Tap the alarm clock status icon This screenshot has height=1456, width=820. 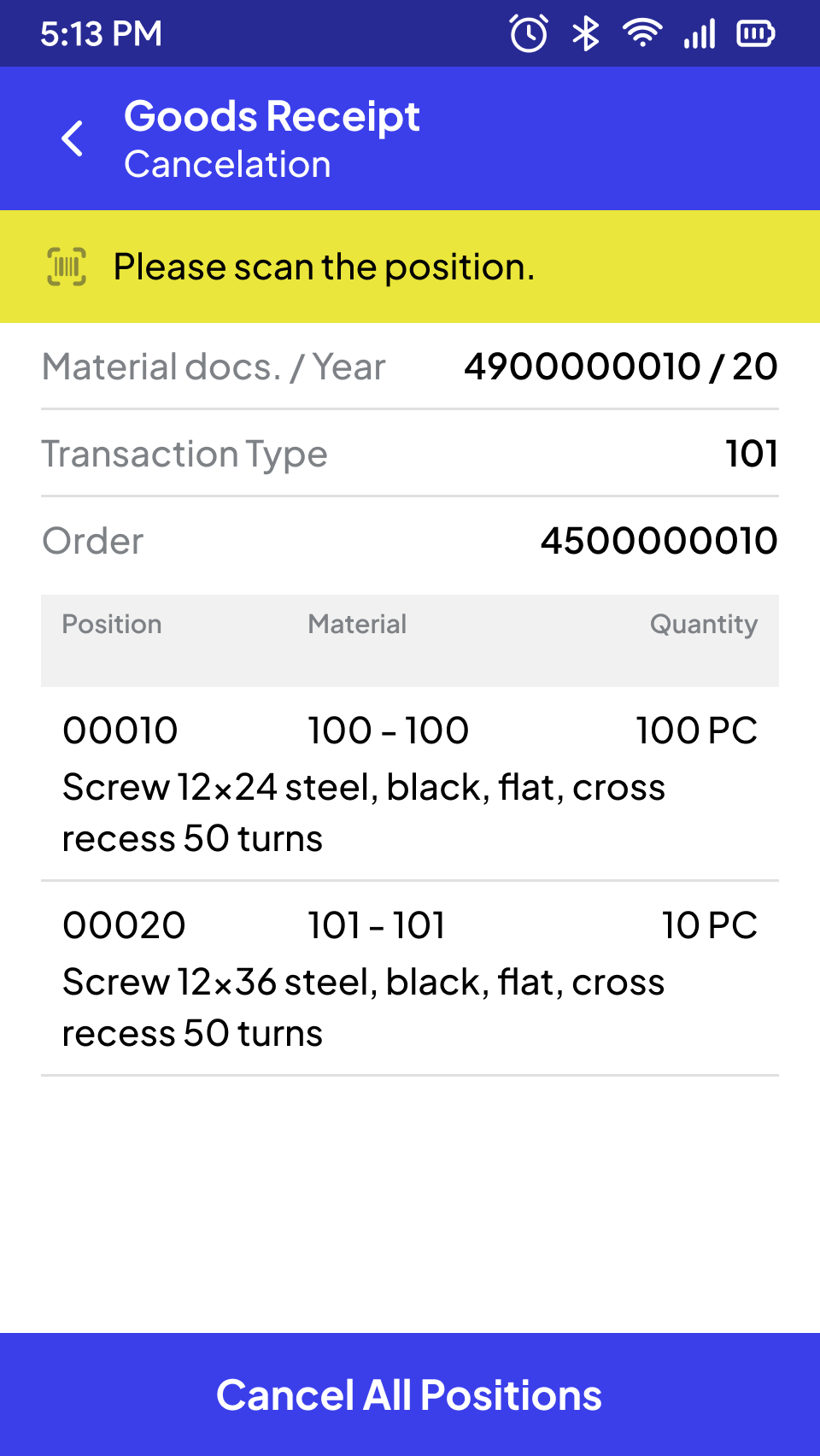[529, 34]
